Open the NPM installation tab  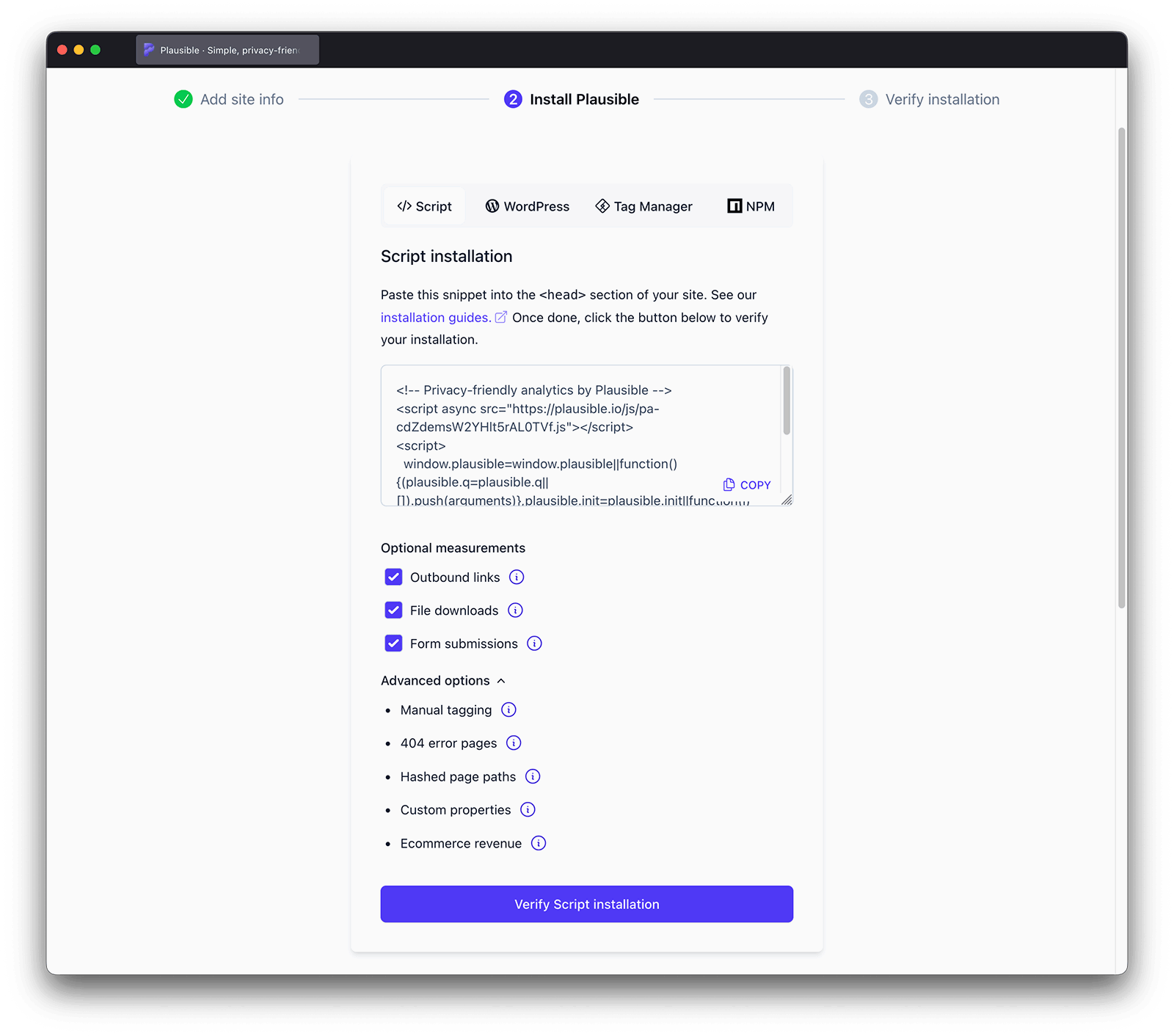[x=751, y=206]
